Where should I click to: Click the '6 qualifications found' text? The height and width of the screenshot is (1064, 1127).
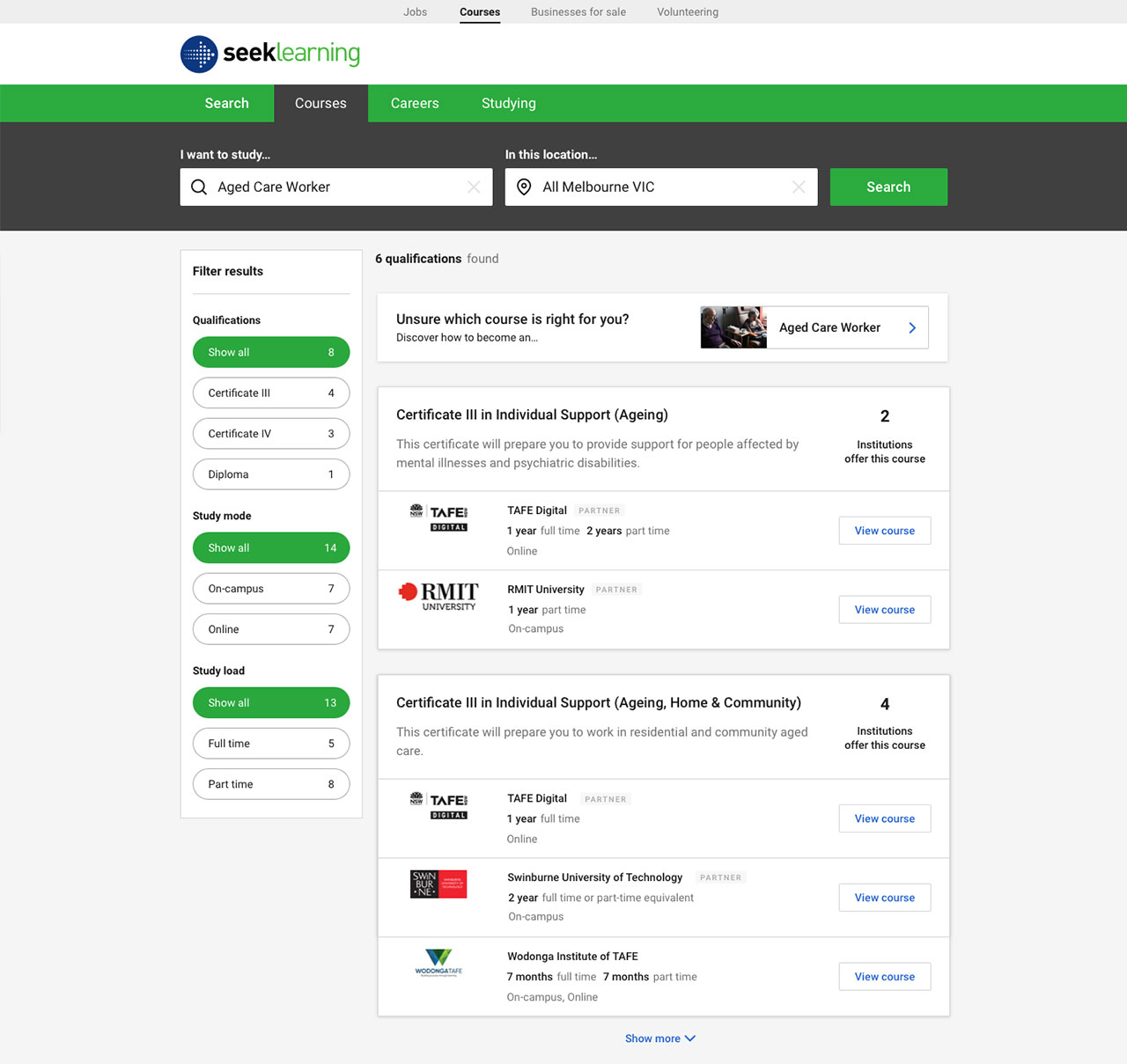(437, 259)
